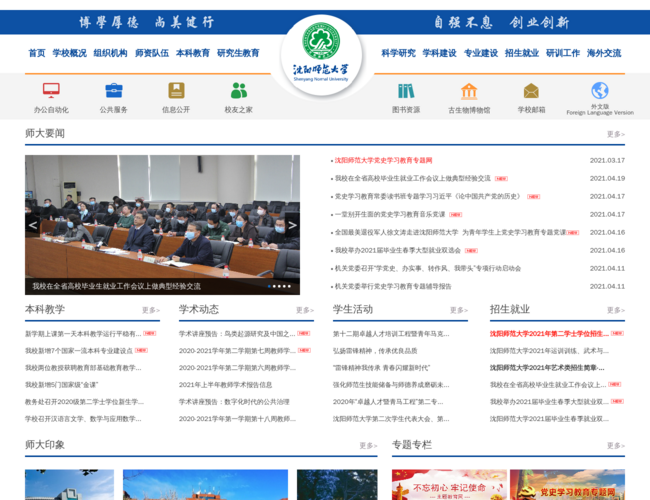
Task: Show next slide with right arrow
Action: (x=292, y=225)
